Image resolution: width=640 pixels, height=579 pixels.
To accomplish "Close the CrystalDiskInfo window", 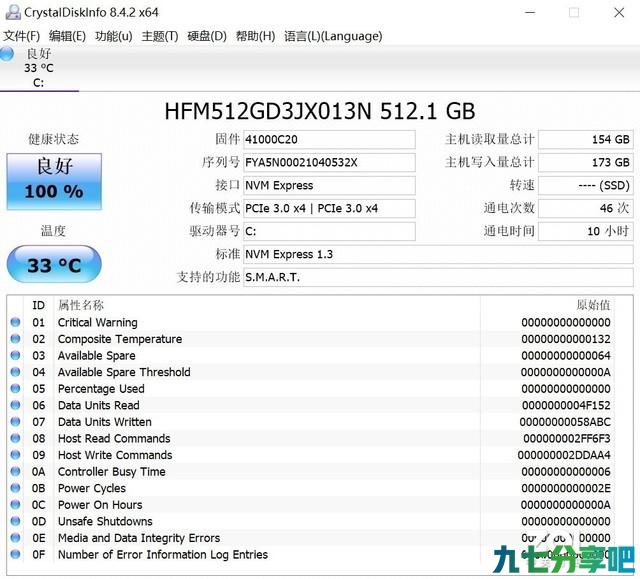I will [619, 12].
